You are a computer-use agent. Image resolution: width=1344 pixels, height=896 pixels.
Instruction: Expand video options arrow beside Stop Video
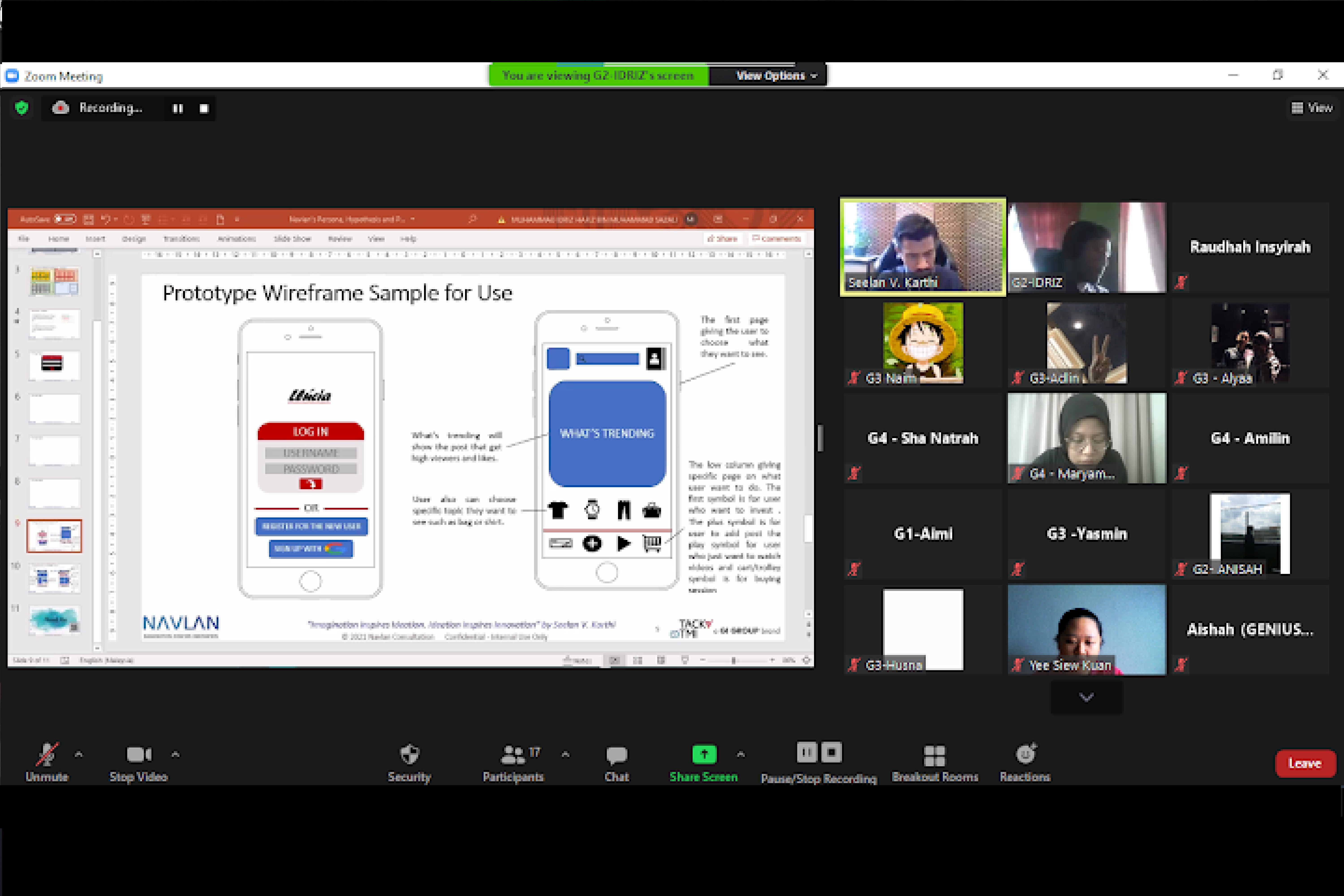(x=175, y=754)
